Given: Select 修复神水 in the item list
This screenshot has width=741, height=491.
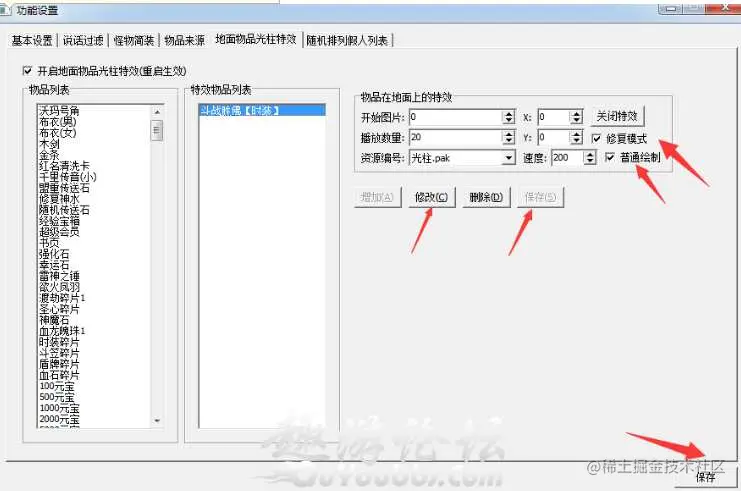Looking at the screenshot, I should pos(59,198).
